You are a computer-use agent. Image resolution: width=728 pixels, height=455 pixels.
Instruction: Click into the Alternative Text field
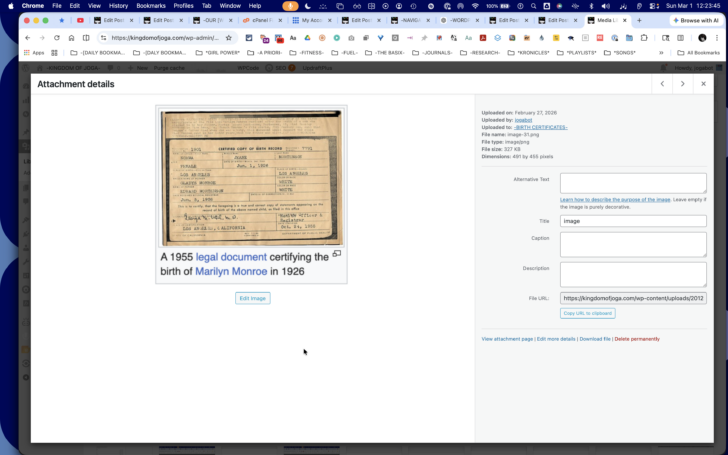pyautogui.click(x=633, y=183)
